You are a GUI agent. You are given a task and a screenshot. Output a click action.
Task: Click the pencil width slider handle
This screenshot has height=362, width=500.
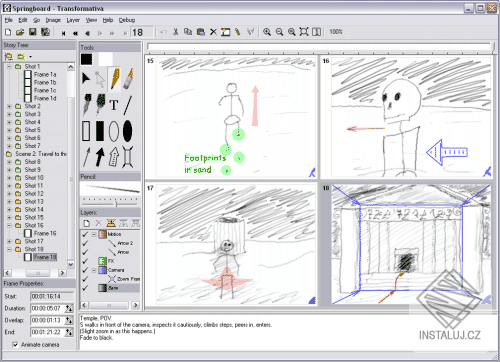click(x=116, y=203)
